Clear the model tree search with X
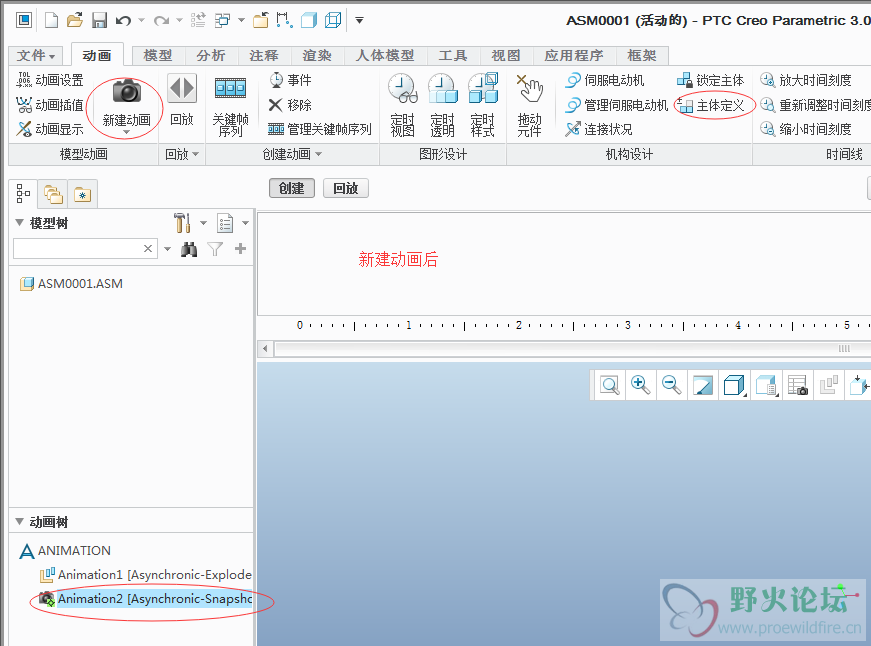The width and height of the screenshot is (871, 646). (148, 248)
